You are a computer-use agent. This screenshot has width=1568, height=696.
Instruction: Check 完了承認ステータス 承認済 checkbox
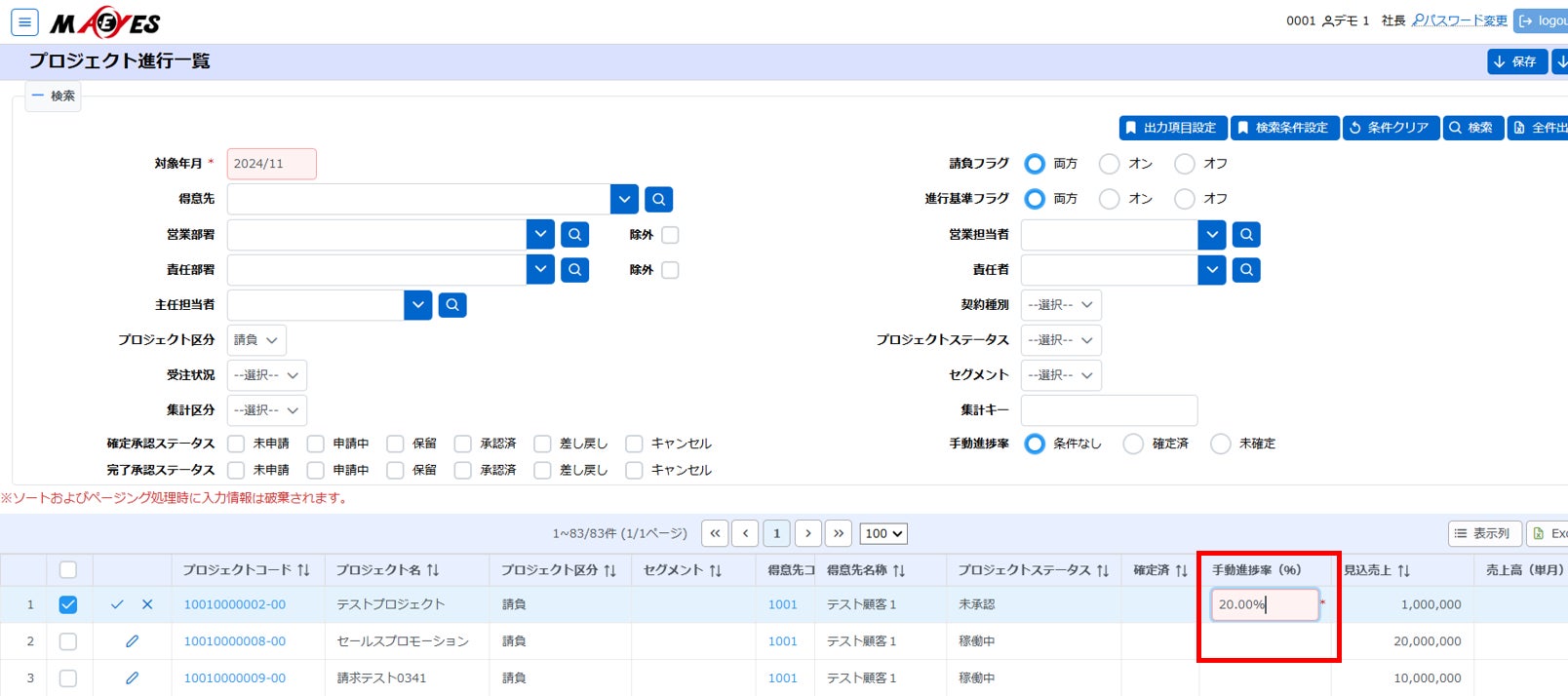pyautogui.click(x=463, y=470)
